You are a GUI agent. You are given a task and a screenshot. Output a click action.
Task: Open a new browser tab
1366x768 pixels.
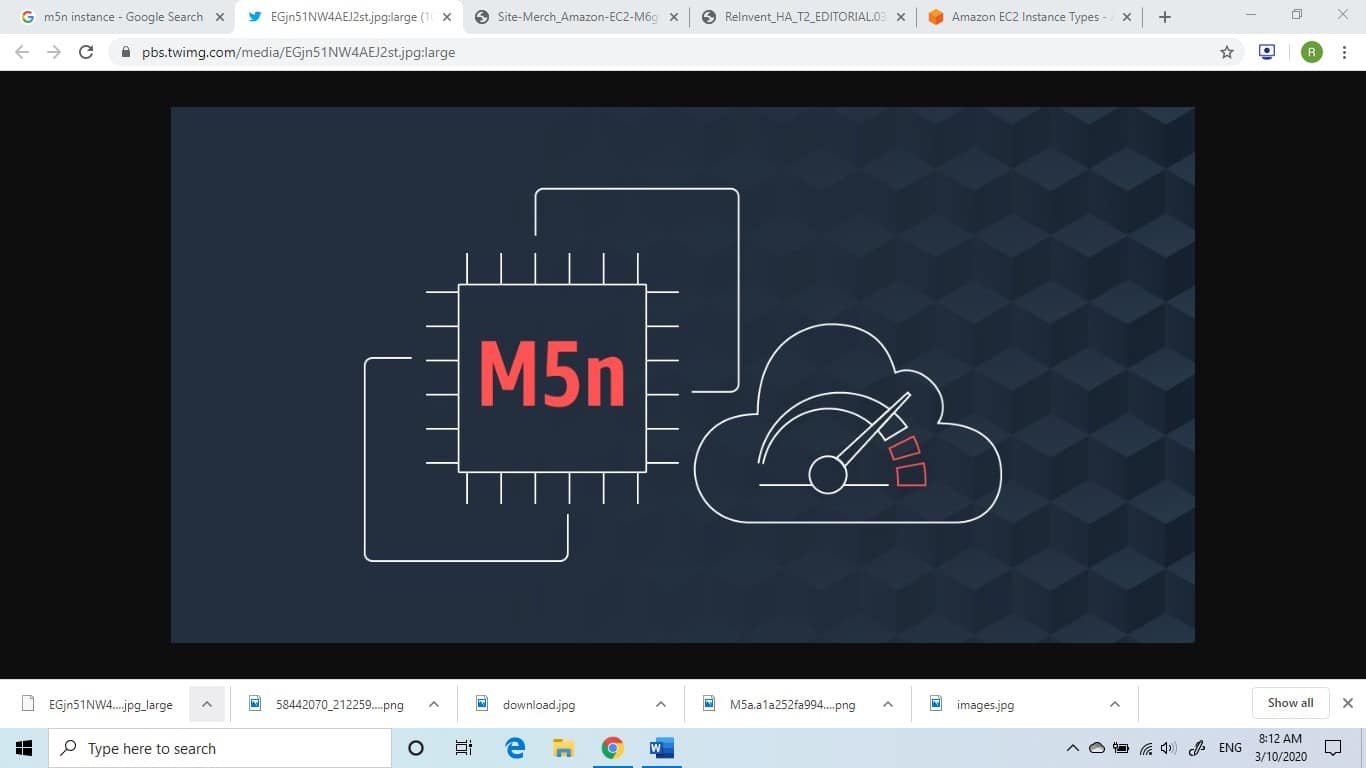point(1164,17)
